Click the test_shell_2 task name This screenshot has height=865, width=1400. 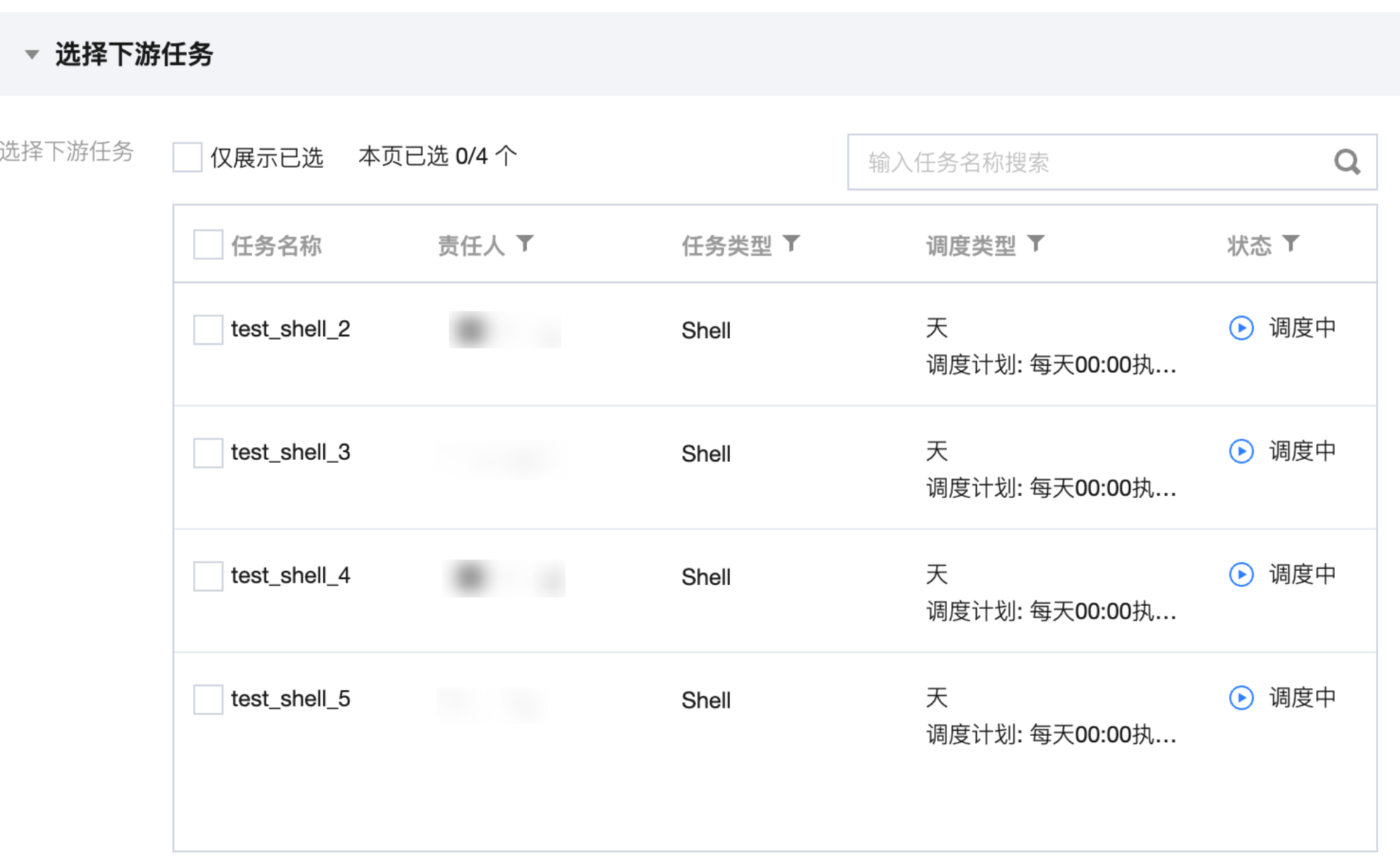(290, 329)
